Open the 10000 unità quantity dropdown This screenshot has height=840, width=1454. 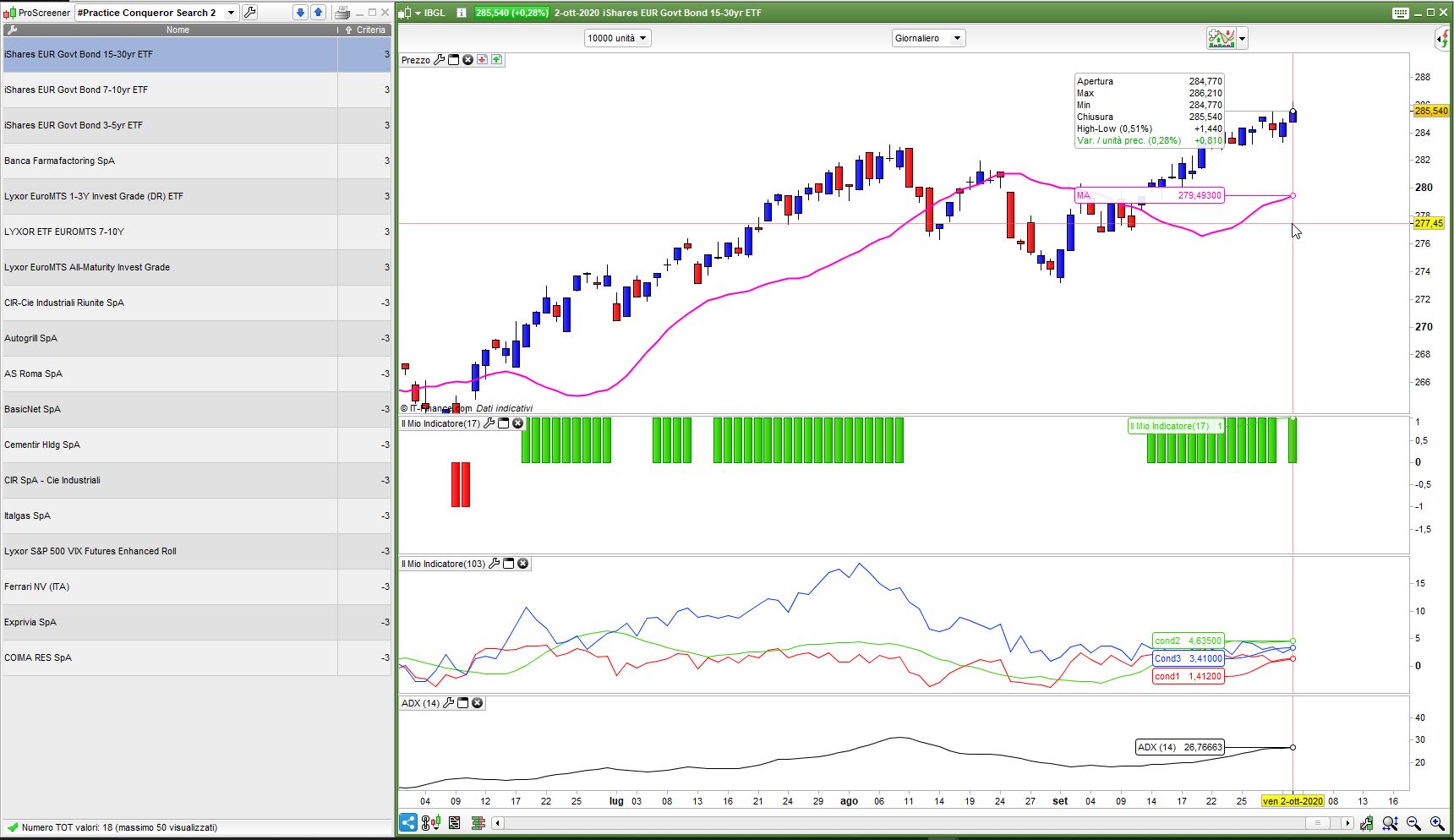point(617,38)
